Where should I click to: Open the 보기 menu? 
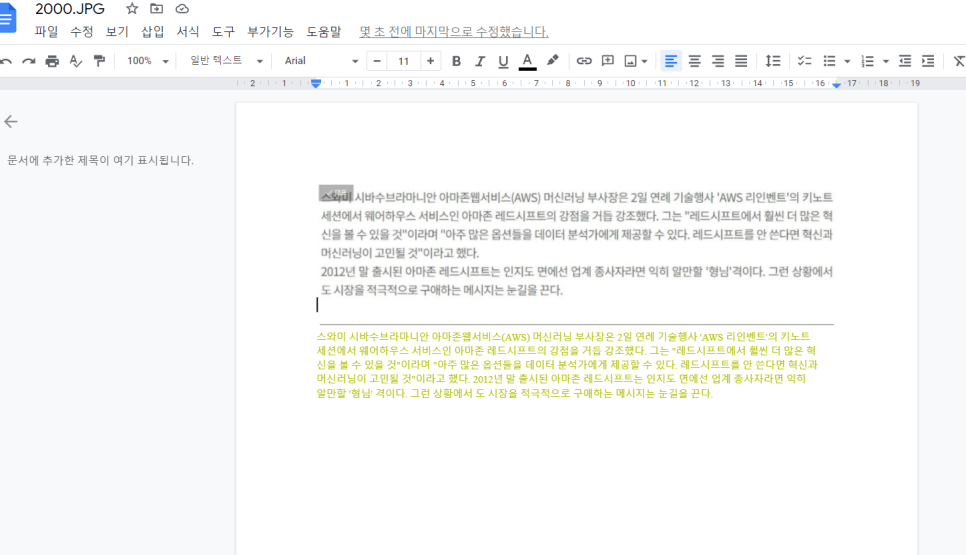point(117,31)
